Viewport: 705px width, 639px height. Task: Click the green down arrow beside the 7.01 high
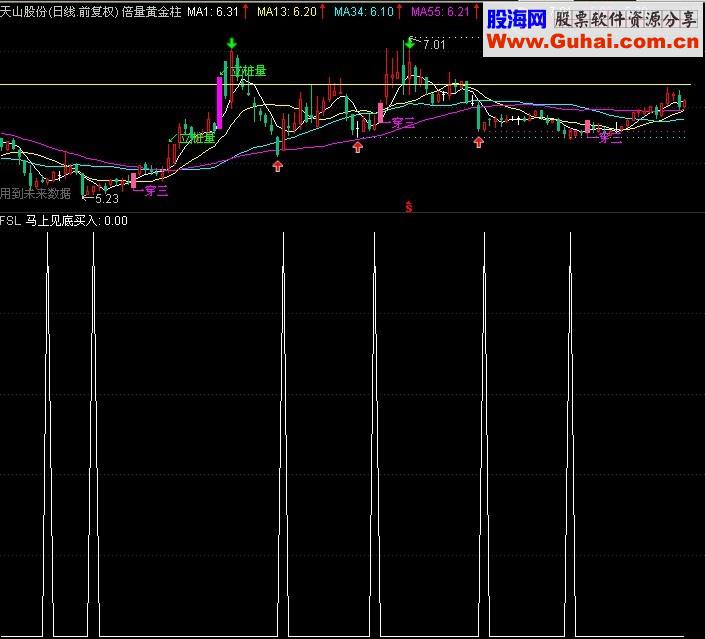point(410,44)
